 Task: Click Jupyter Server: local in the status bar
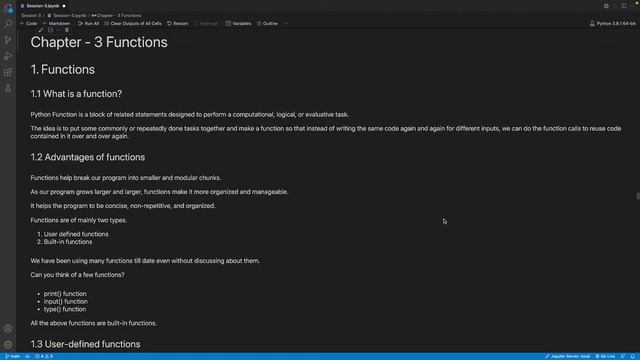pyautogui.click(x=568, y=356)
